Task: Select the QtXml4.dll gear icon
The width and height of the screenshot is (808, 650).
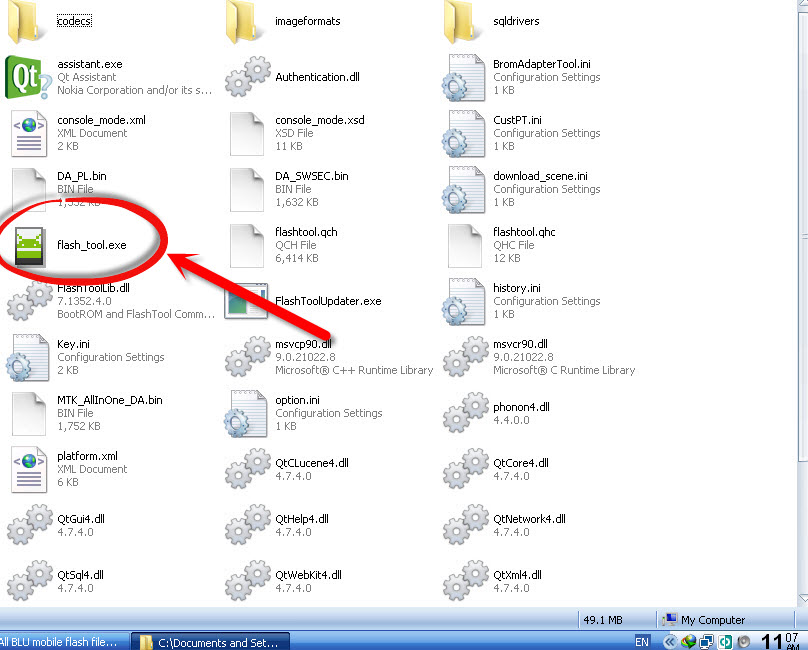Action: coord(465,581)
